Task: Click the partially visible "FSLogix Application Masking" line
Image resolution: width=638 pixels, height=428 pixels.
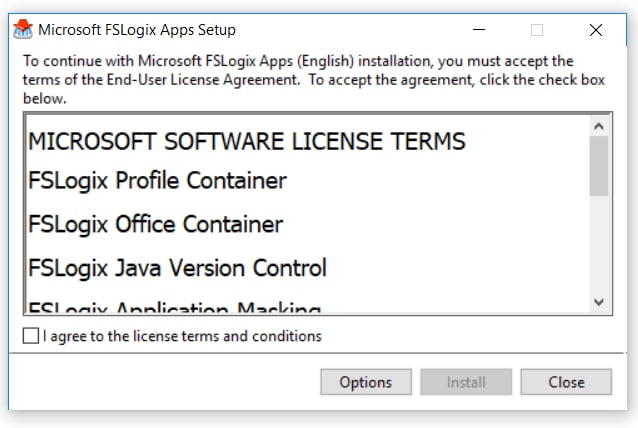Action: [x=175, y=307]
